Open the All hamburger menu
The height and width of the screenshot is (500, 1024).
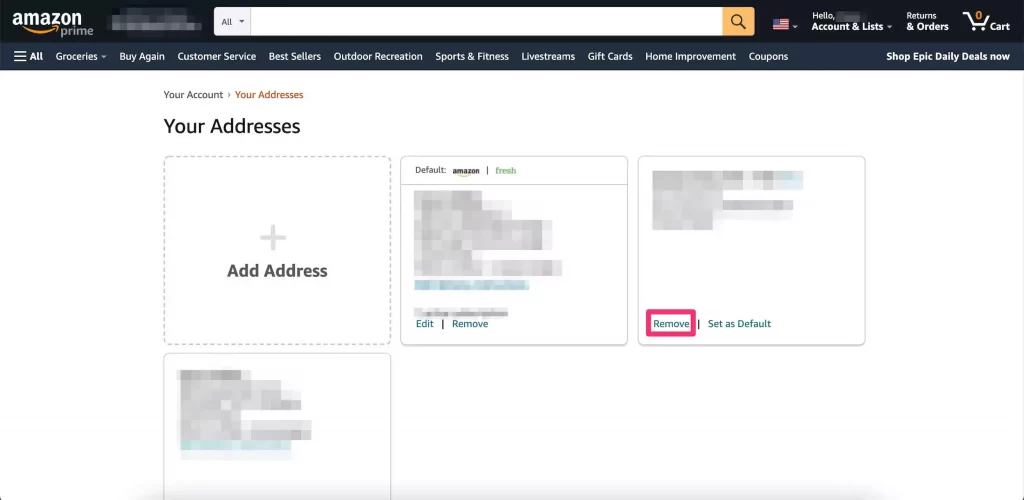[28, 57]
